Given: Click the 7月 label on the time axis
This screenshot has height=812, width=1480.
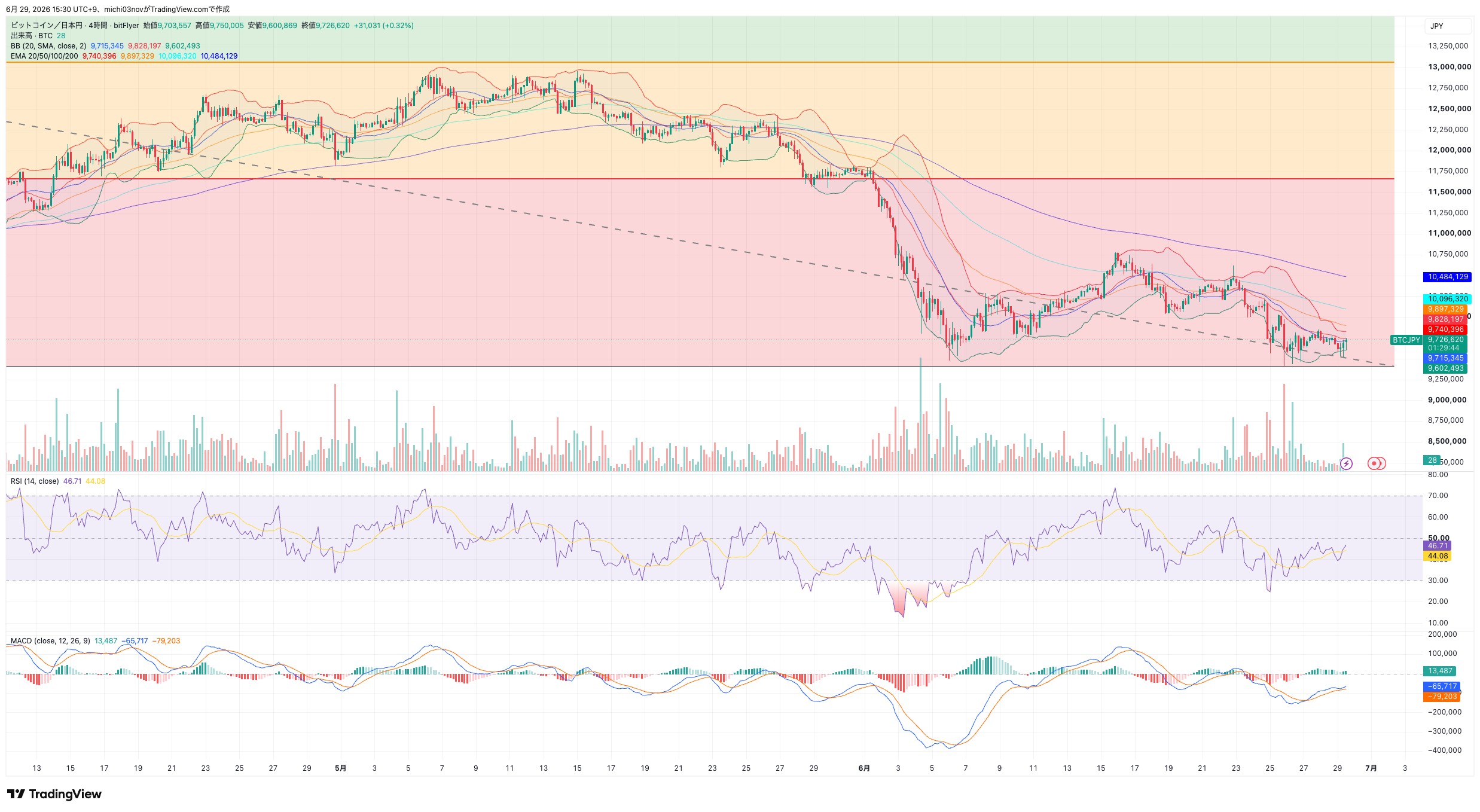Looking at the screenshot, I should tap(1371, 768).
